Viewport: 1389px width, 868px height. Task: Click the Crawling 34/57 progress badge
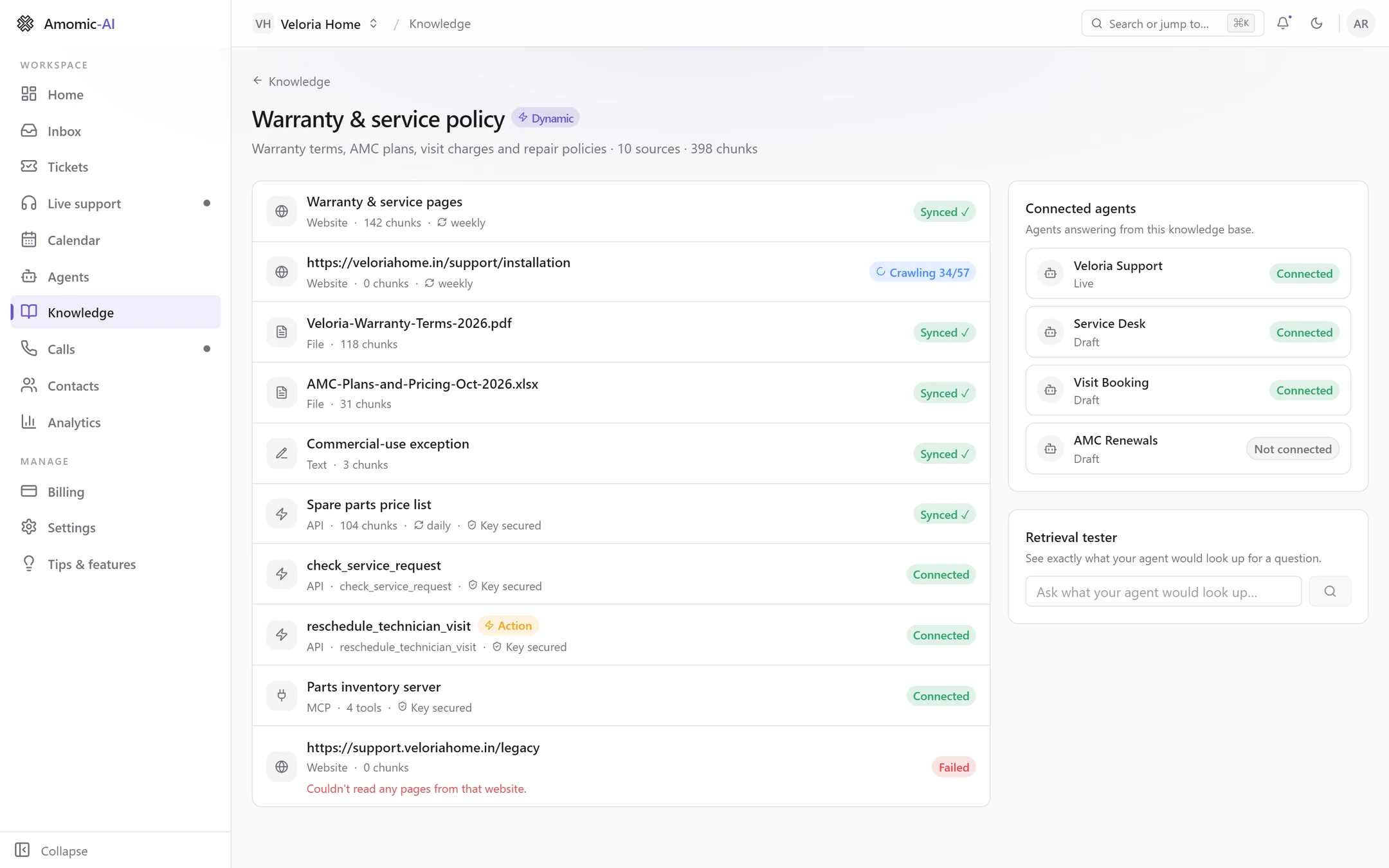coord(922,272)
